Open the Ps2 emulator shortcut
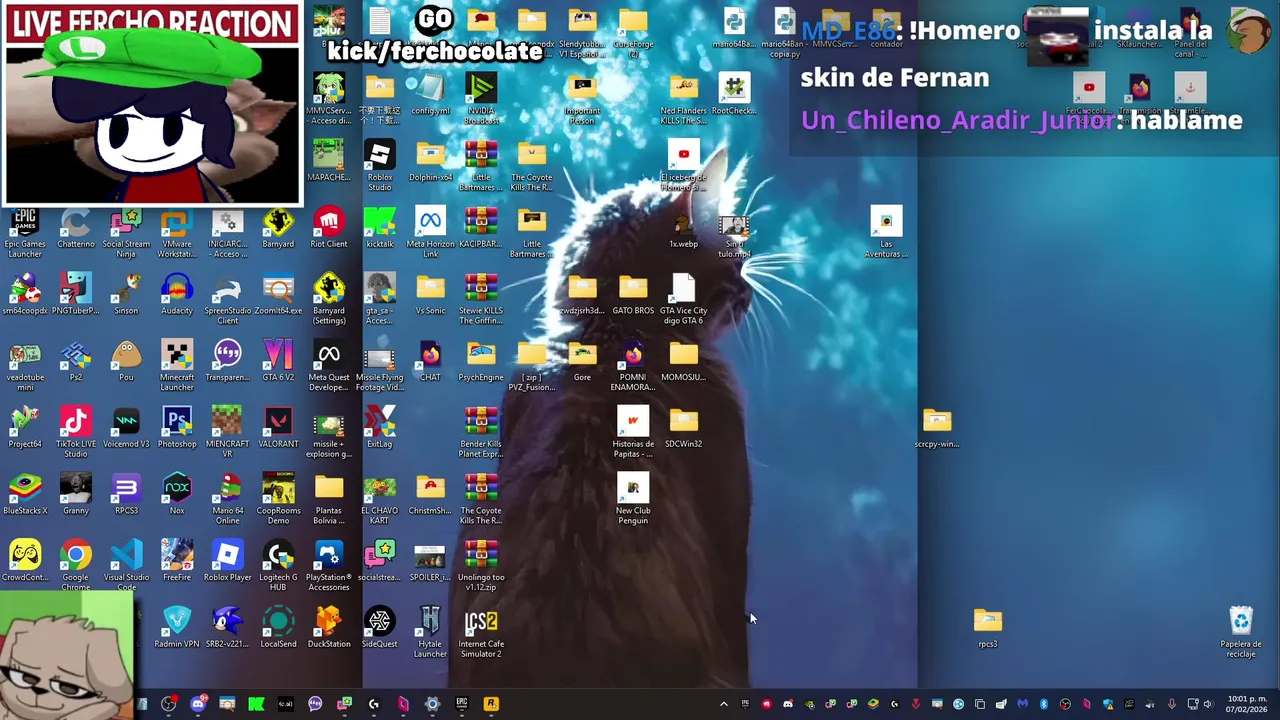 click(76, 362)
